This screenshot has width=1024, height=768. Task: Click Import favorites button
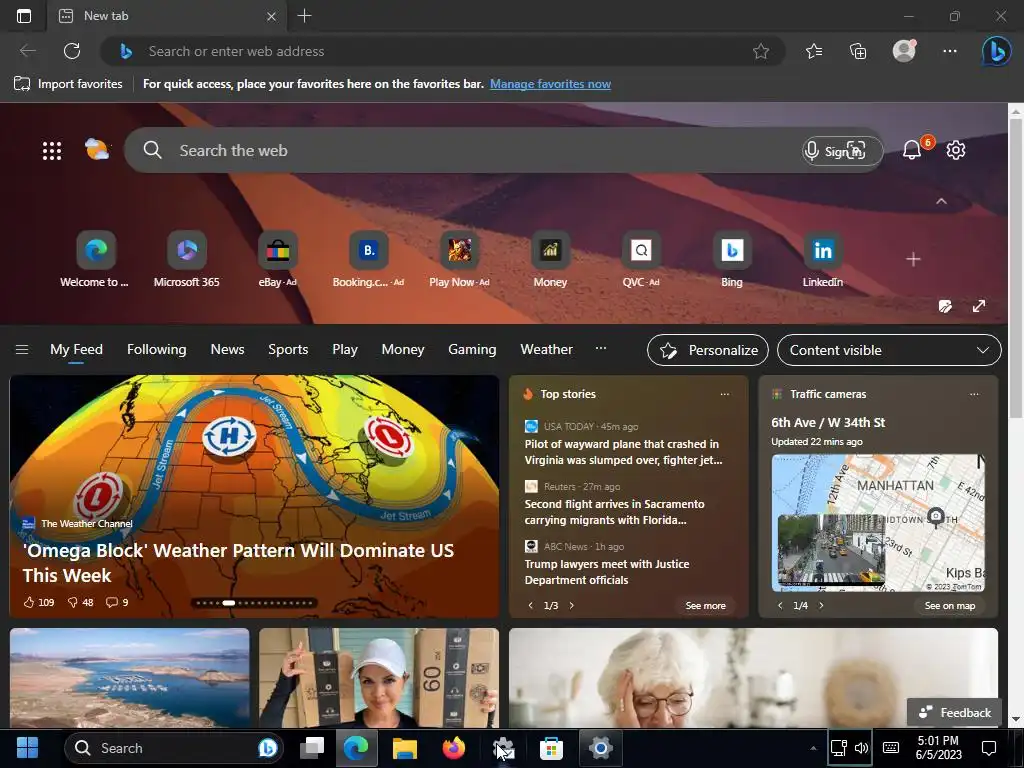pyautogui.click(x=68, y=84)
